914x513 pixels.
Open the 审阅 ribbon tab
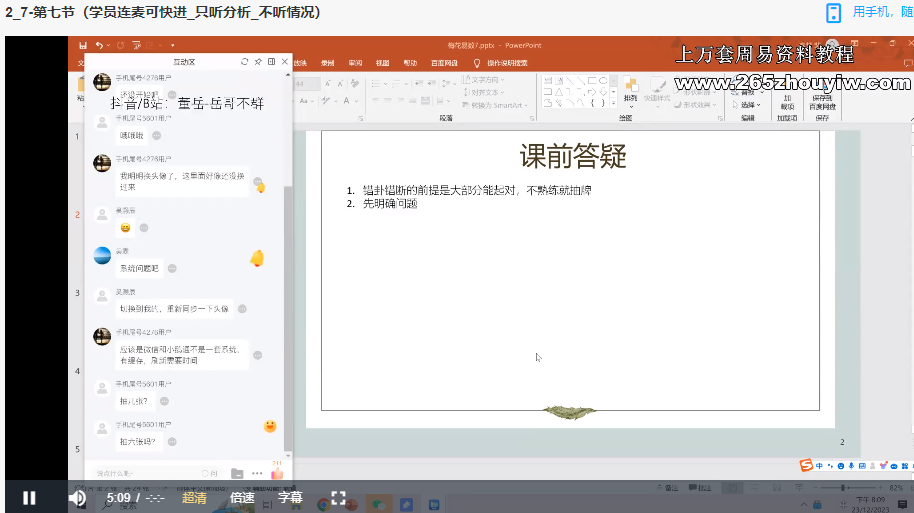[x=356, y=63]
